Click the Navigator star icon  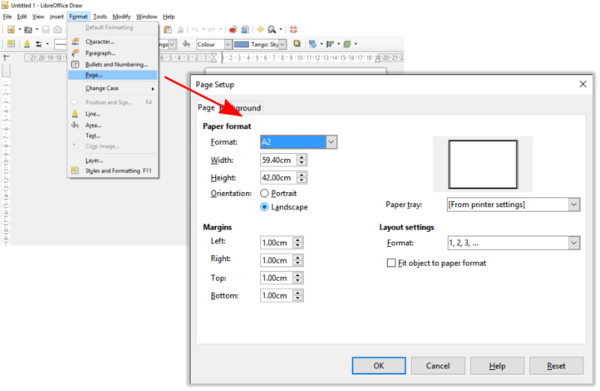tap(260, 29)
